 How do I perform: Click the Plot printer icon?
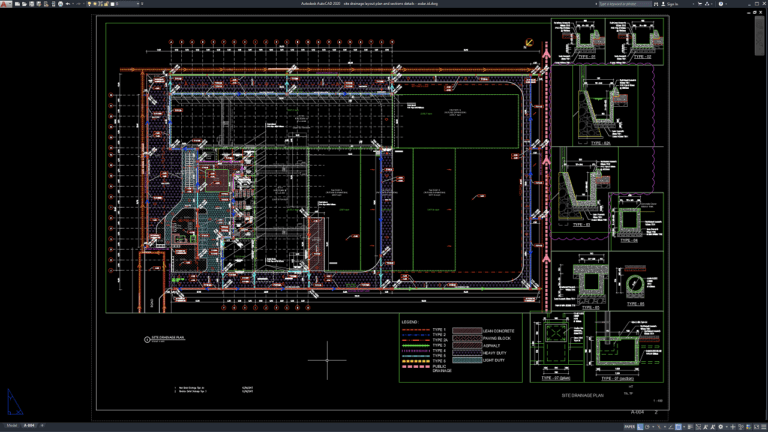[60, 4]
